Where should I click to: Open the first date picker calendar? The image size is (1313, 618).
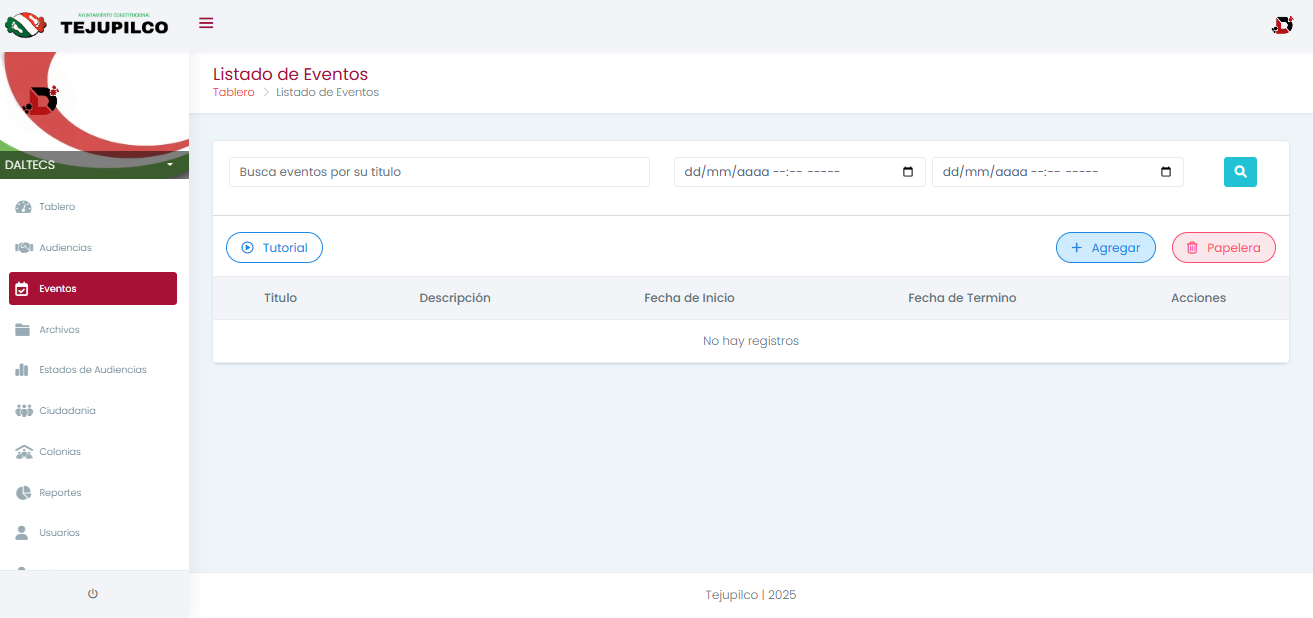click(x=908, y=172)
